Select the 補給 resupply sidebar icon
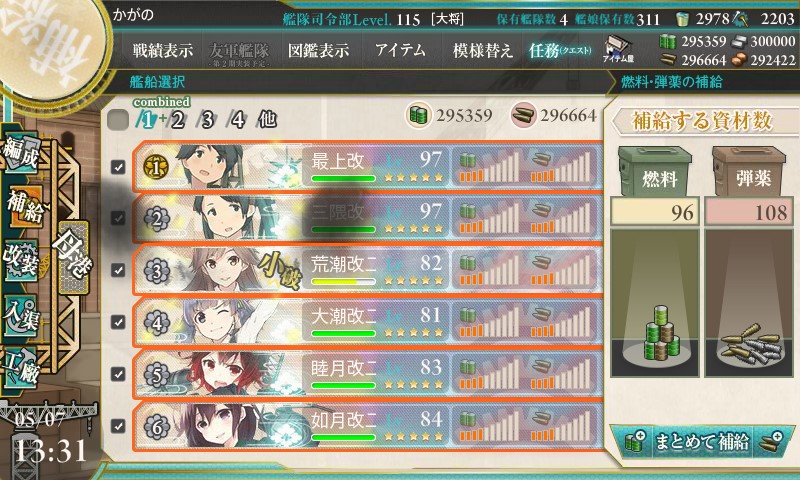Image resolution: width=800 pixels, height=480 pixels. pos(23,207)
